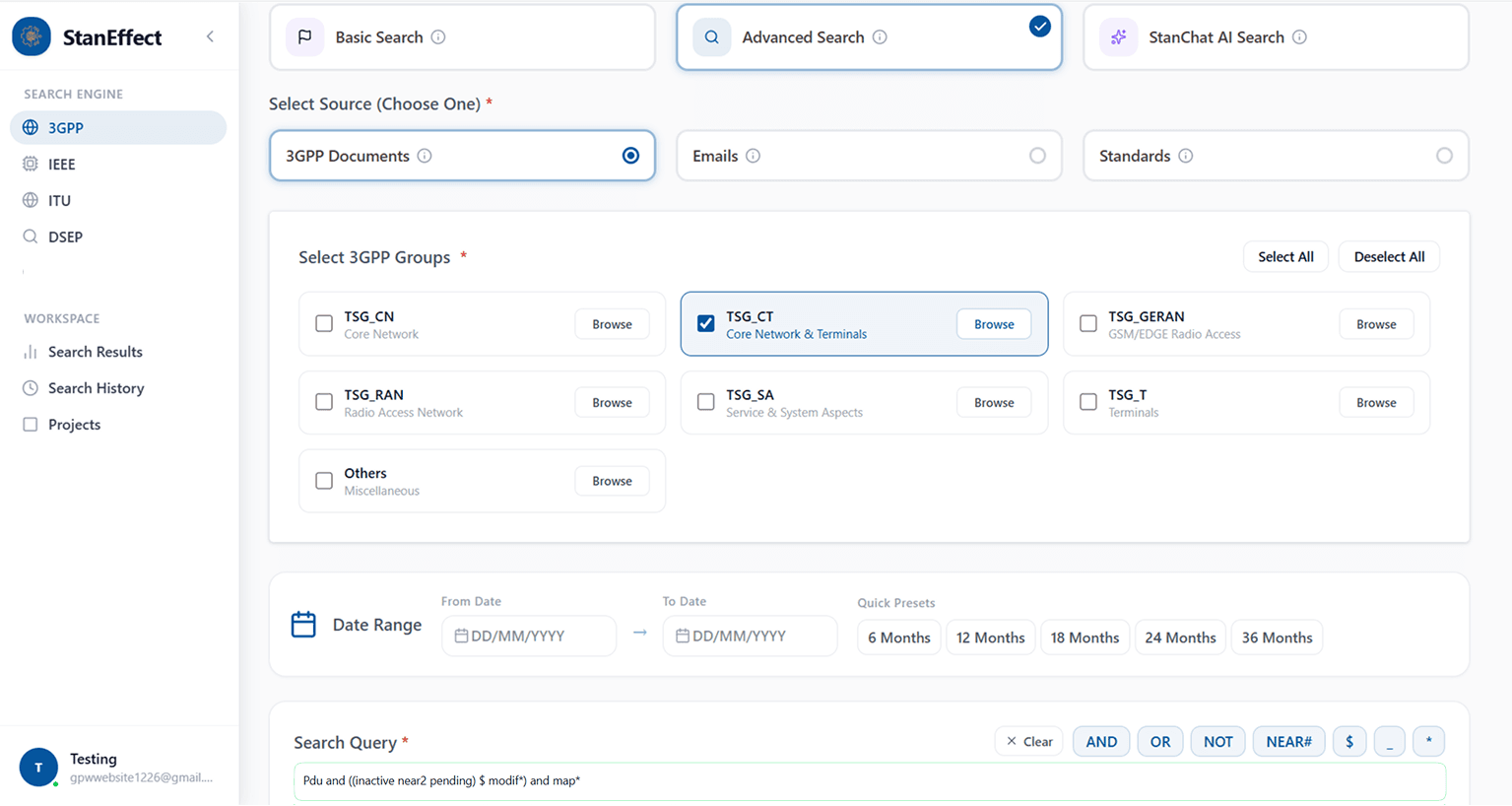Switch to StanChat AI Search tab
The height and width of the screenshot is (806, 1512).
point(1276,37)
